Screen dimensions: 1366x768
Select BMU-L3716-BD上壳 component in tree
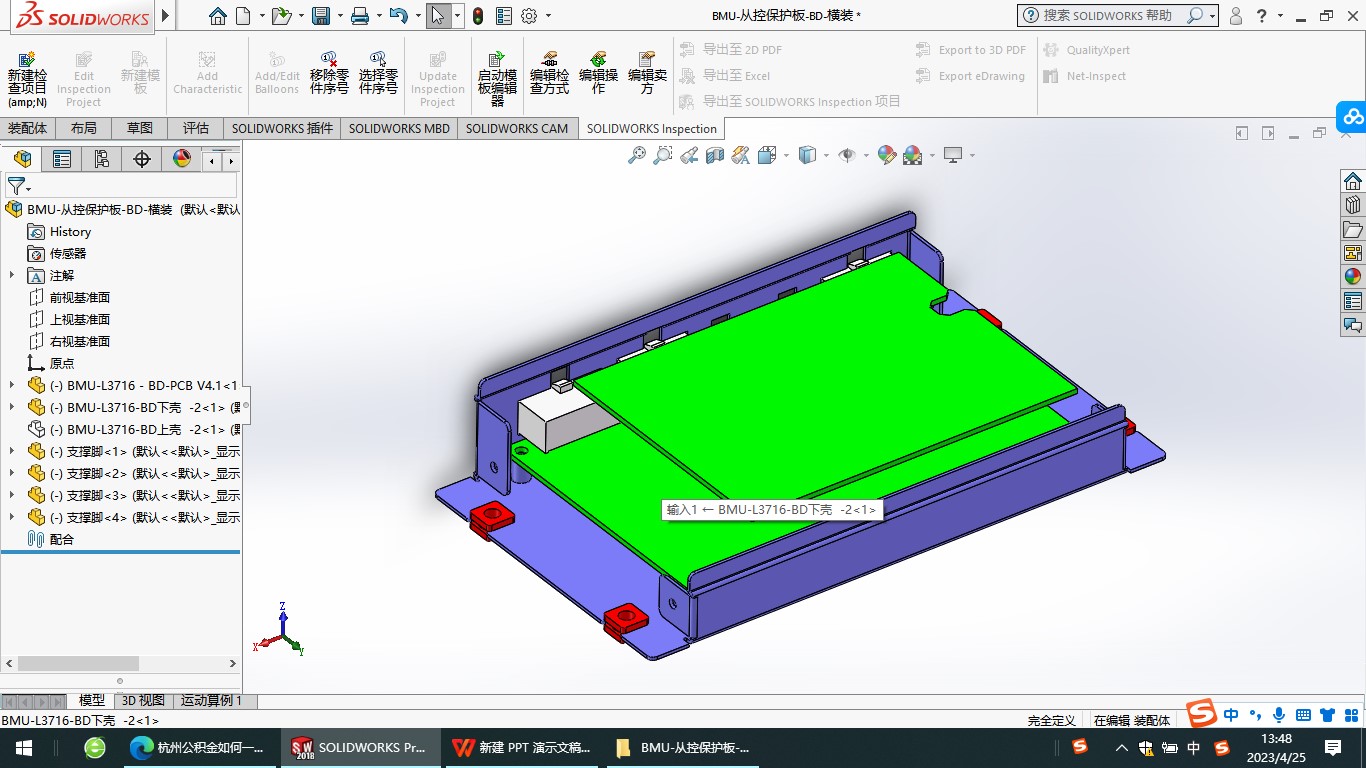point(133,429)
